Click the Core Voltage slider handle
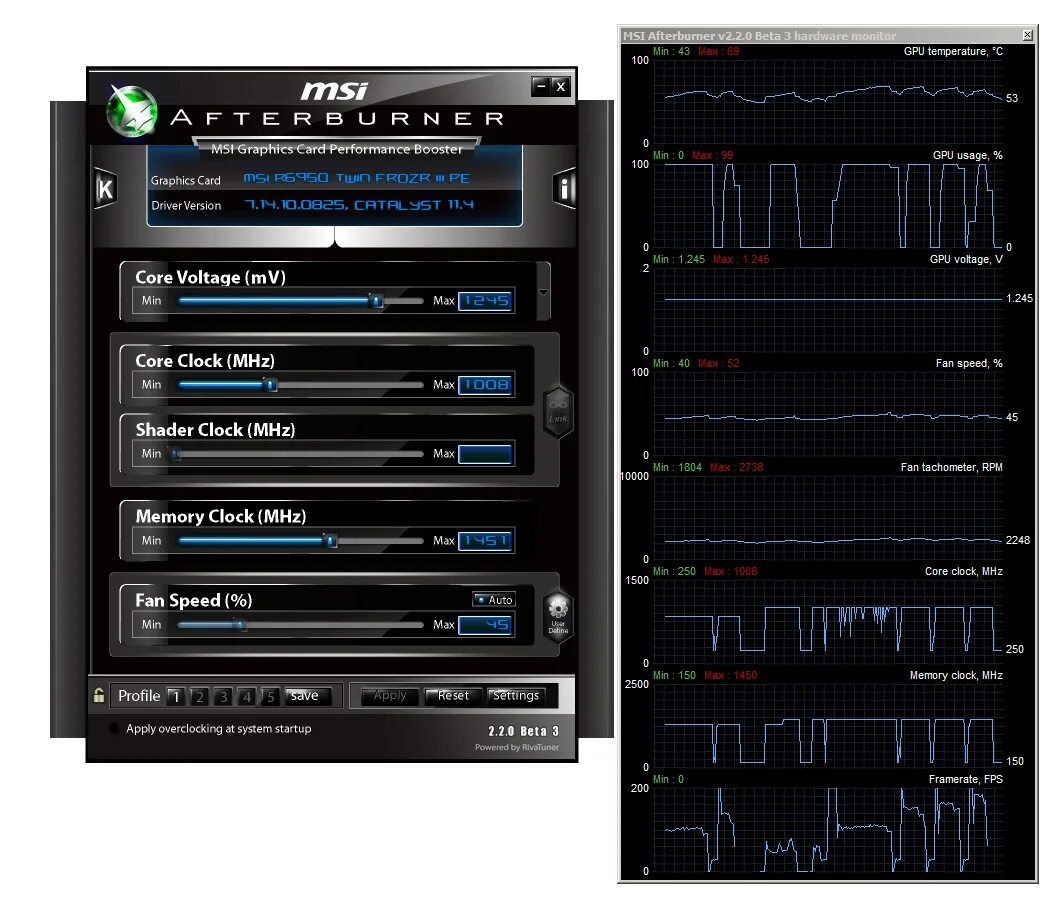The width and height of the screenshot is (1048, 902). pos(377,301)
